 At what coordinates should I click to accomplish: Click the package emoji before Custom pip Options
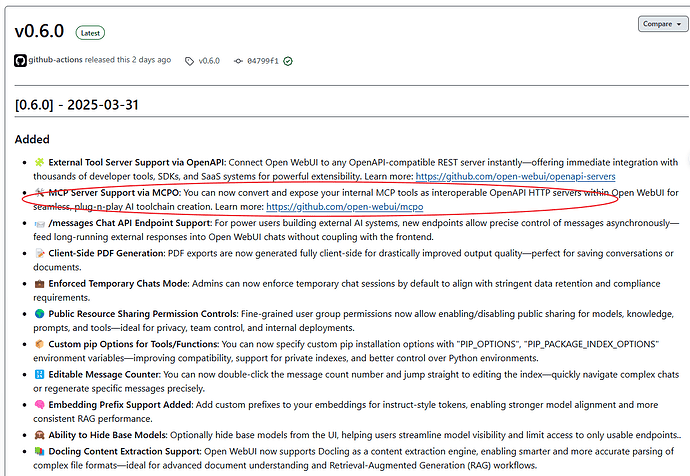coord(40,344)
